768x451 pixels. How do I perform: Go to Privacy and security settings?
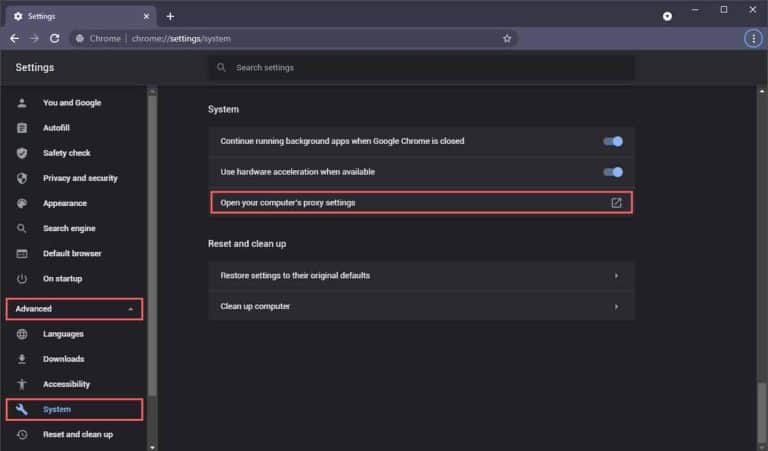tap(80, 178)
